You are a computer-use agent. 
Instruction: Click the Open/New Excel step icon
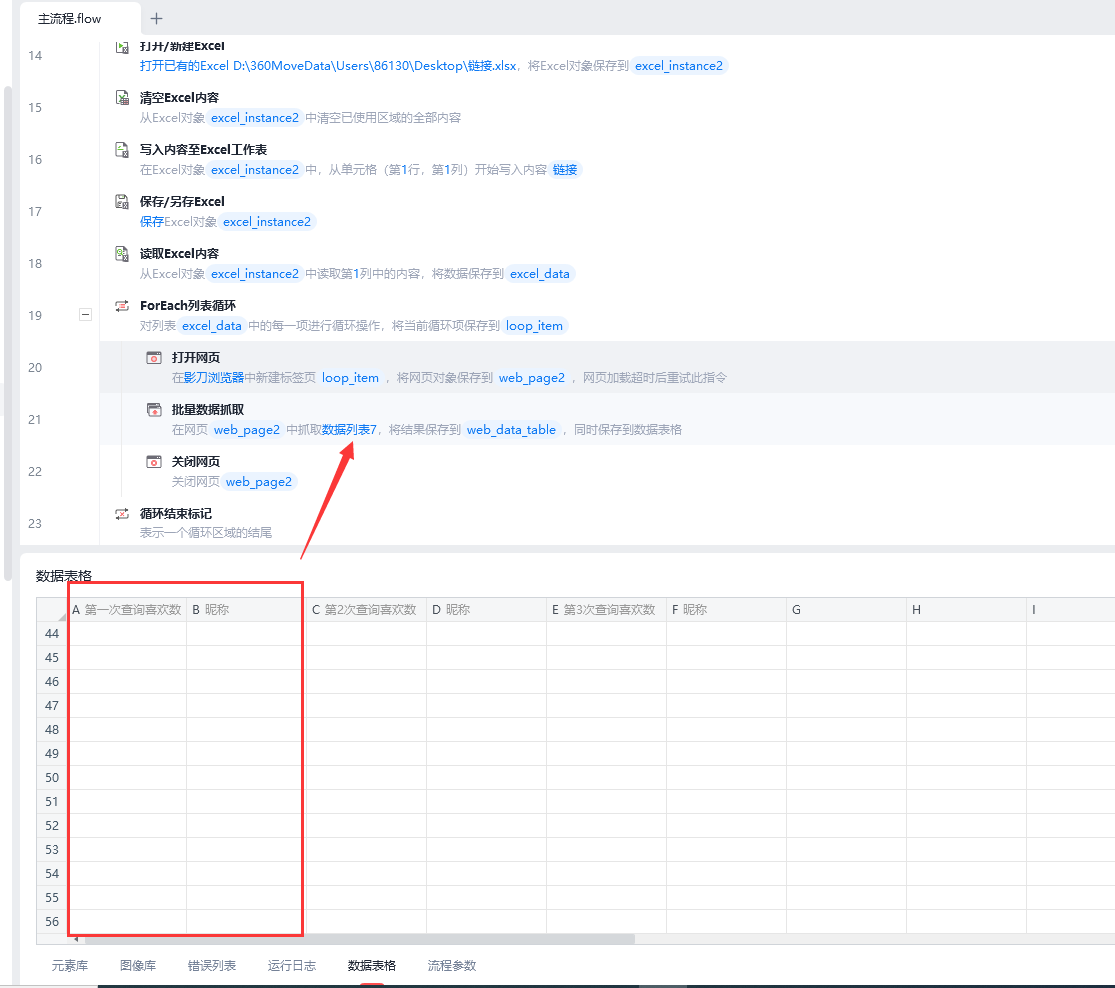(122, 46)
